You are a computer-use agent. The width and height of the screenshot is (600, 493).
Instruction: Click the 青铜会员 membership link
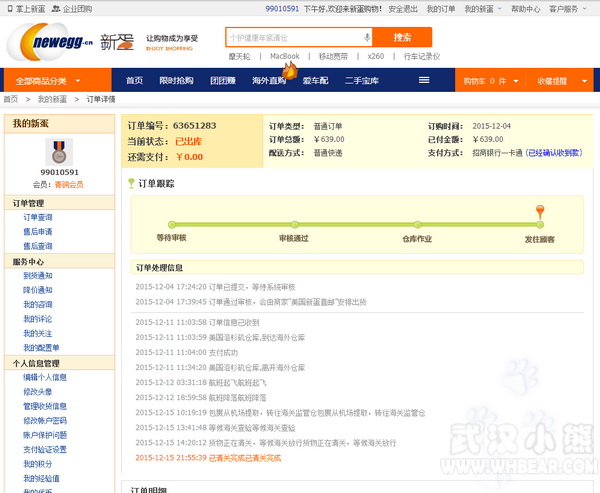click(x=69, y=184)
